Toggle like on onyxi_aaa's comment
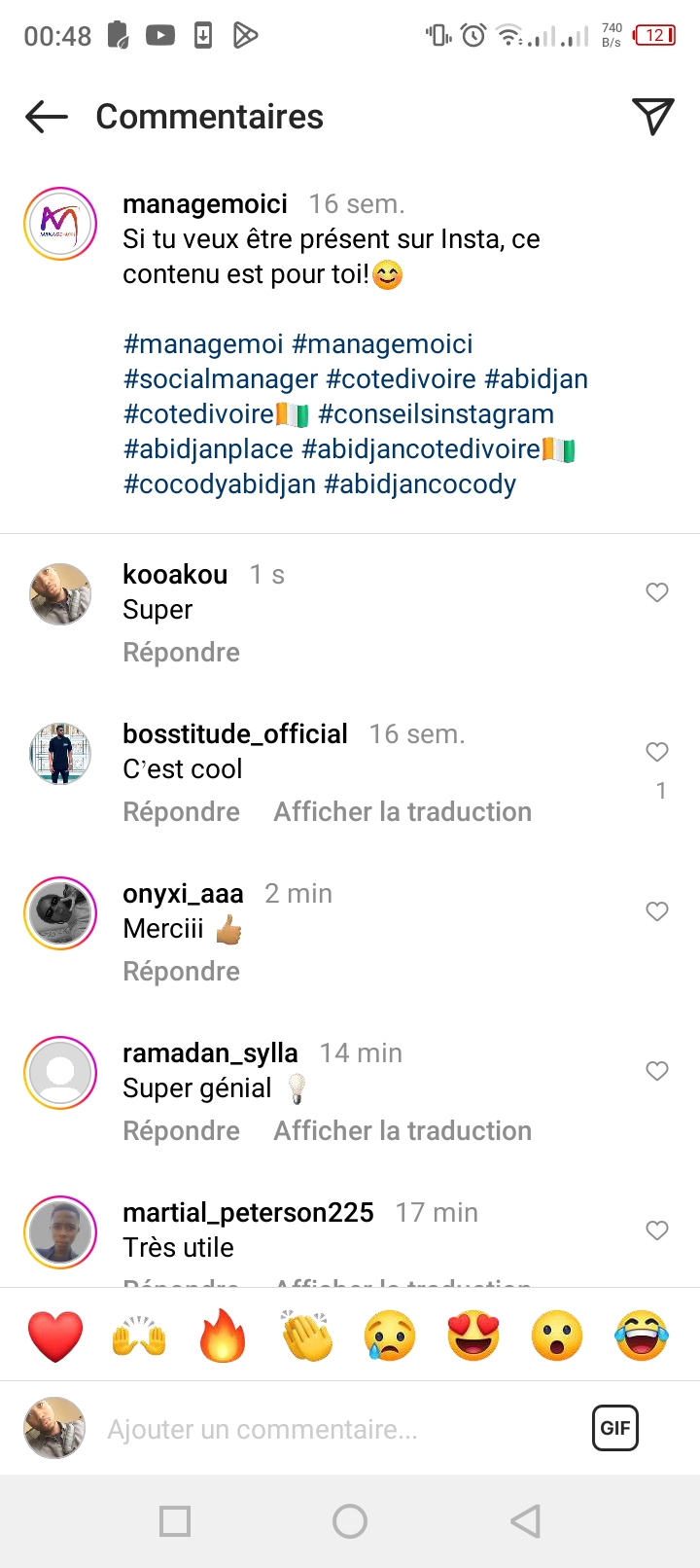Image resolution: width=700 pixels, height=1568 pixels. click(x=657, y=911)
